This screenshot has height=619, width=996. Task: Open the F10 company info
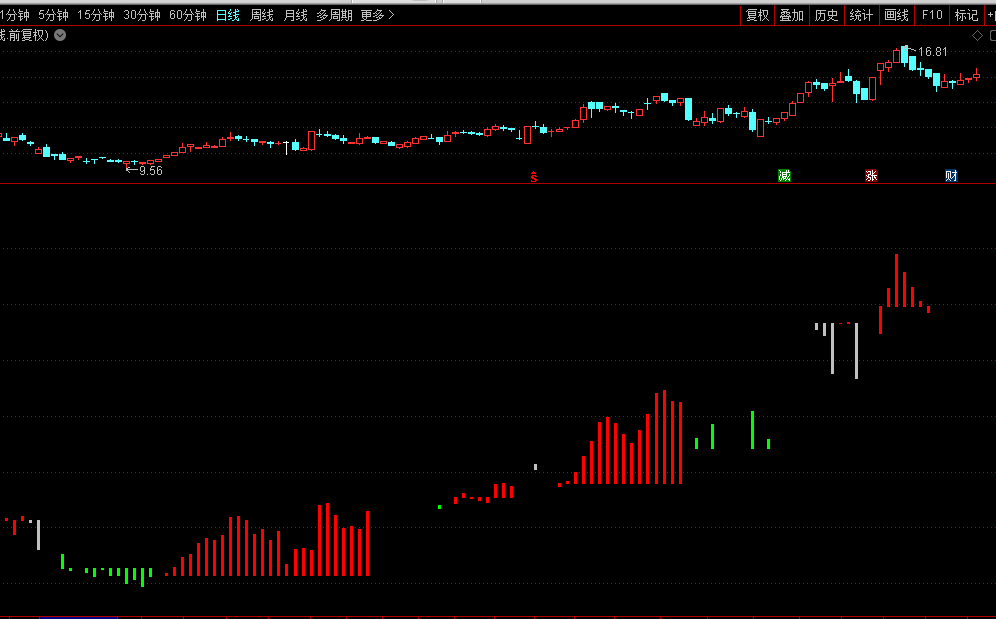click(x=932, y=15)
